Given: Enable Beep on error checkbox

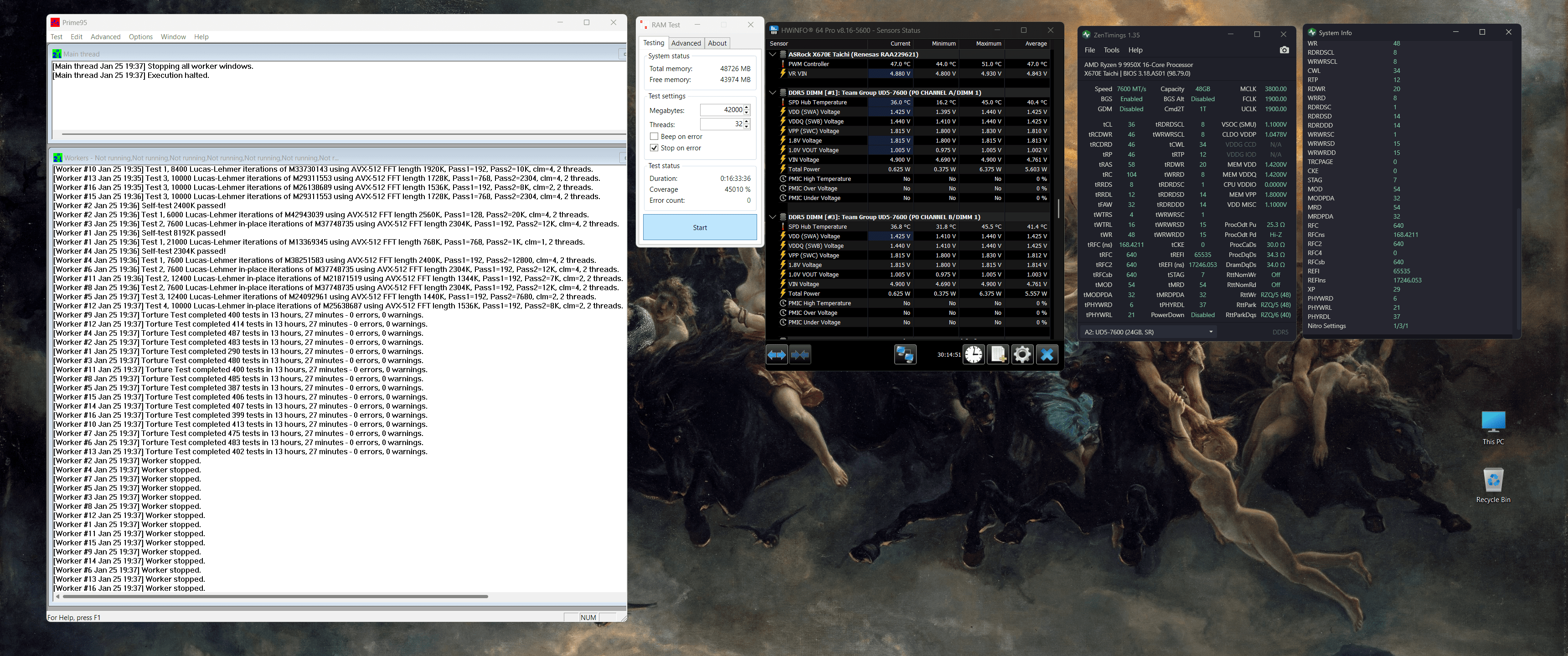Looking at the screenshot, I should click(x=655, y=136).
